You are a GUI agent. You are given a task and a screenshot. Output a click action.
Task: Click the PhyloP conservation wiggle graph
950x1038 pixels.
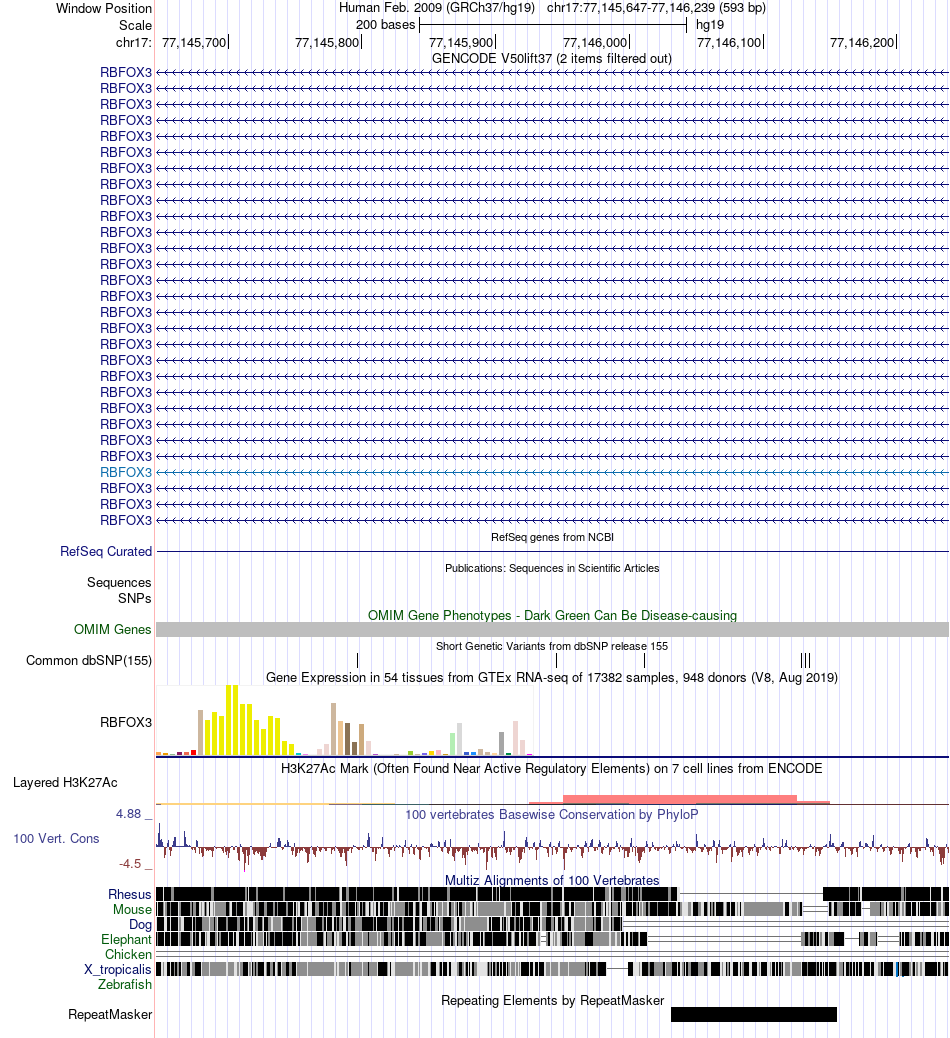552,845
